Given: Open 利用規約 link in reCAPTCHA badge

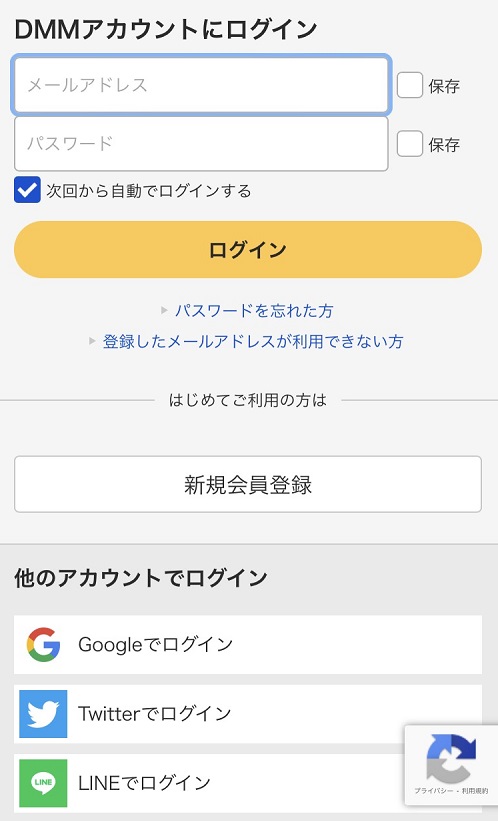Looking at the screenshot, I should 475,791.
